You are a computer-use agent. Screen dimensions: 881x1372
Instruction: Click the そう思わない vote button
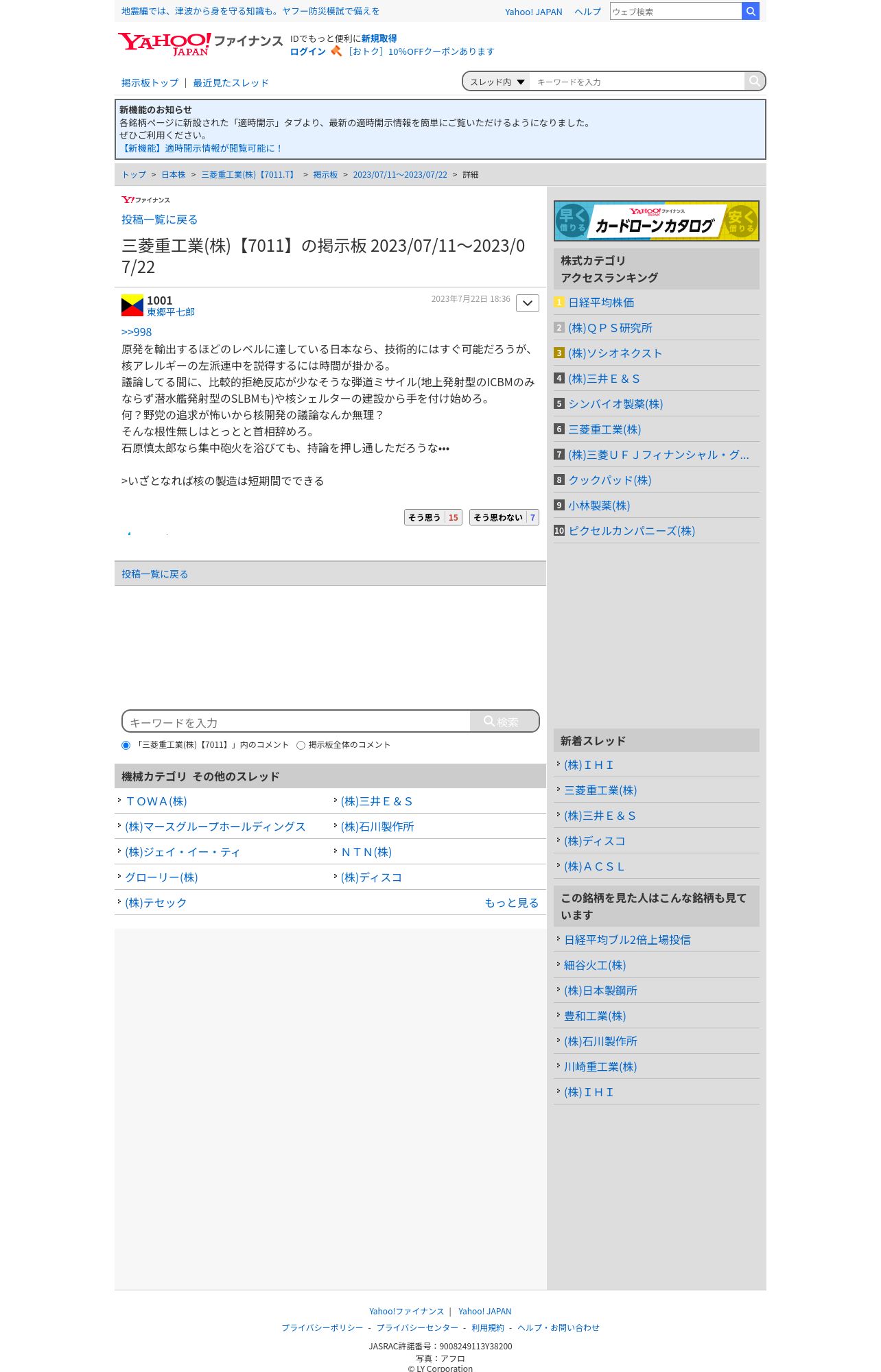(x=504, y=517)
